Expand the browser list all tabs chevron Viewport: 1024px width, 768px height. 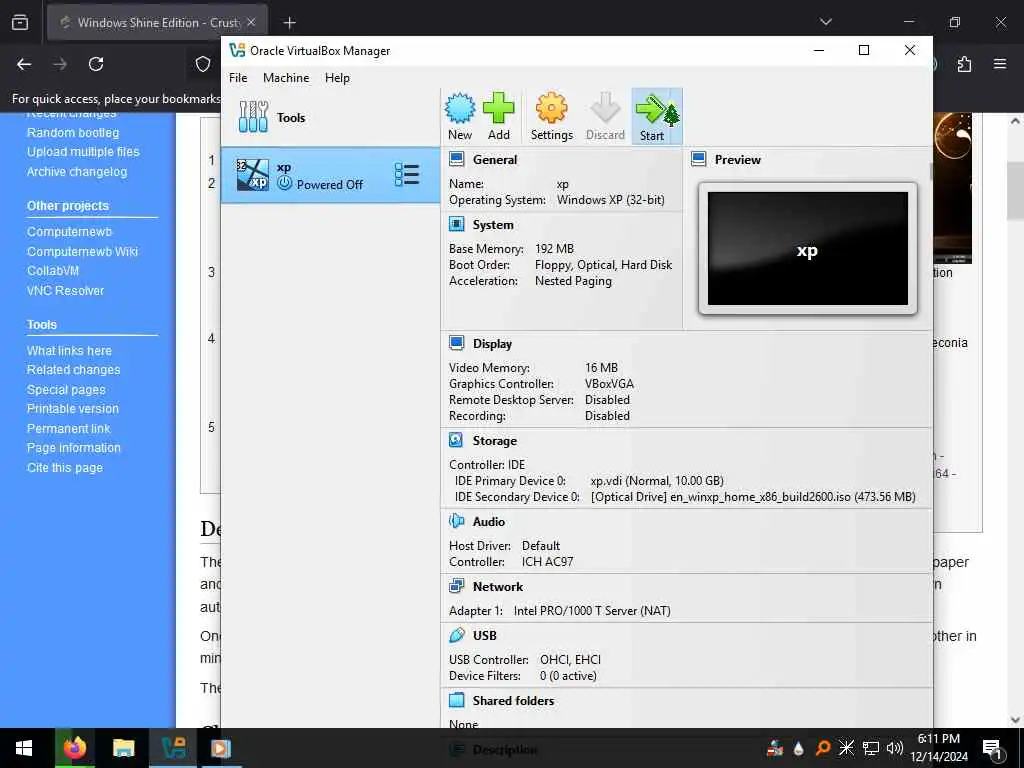click(825, 22)
